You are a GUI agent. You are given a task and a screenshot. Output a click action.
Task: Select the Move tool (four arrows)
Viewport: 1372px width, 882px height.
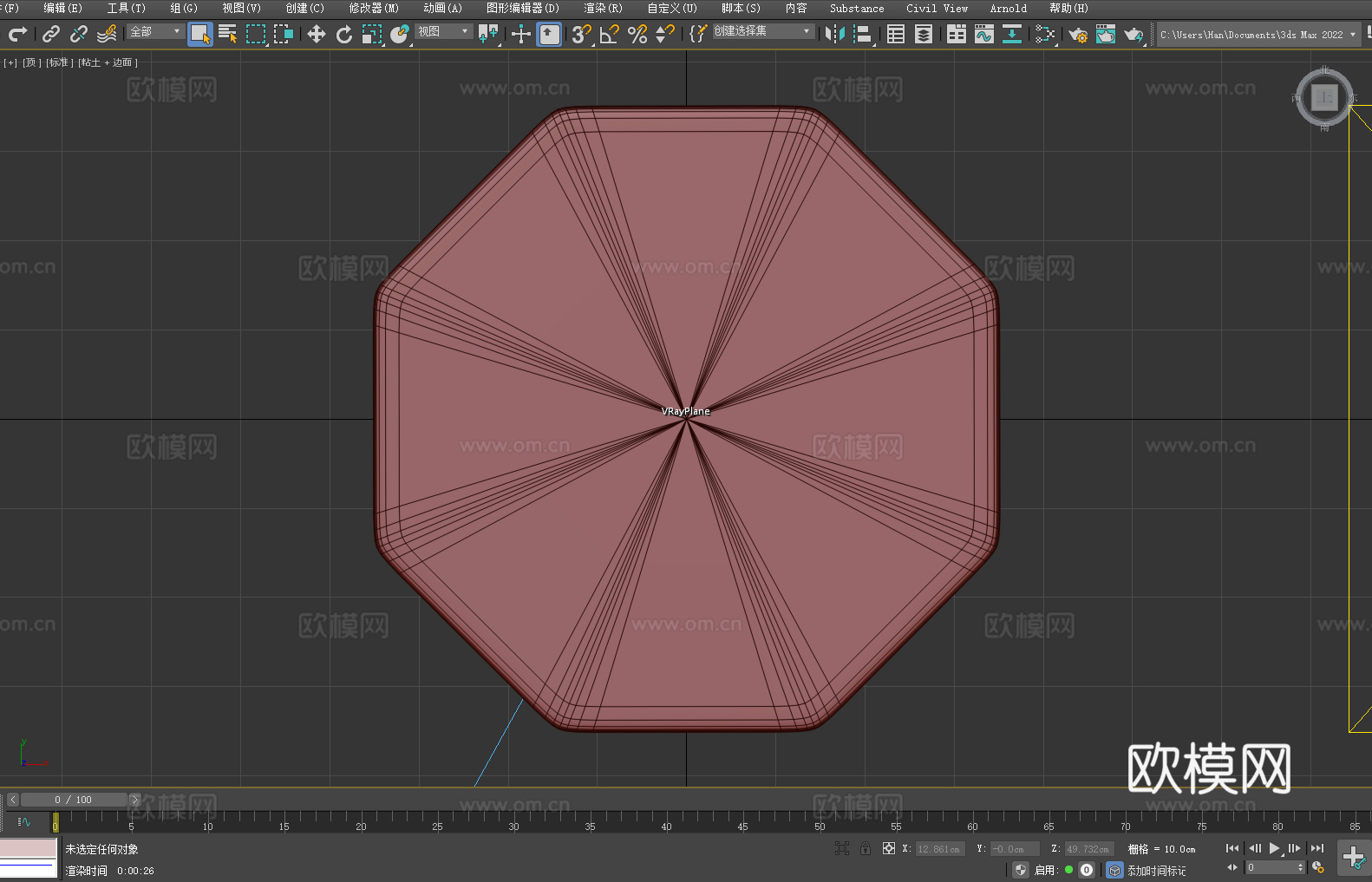coord(317,34)
